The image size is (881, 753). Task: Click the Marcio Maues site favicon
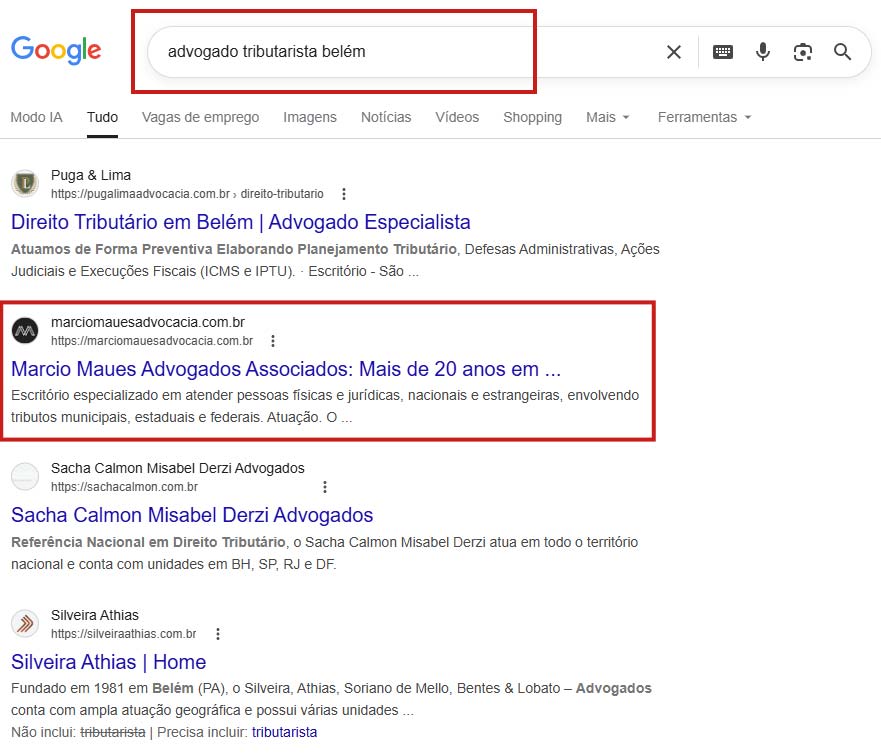click(x=25, y=330)
